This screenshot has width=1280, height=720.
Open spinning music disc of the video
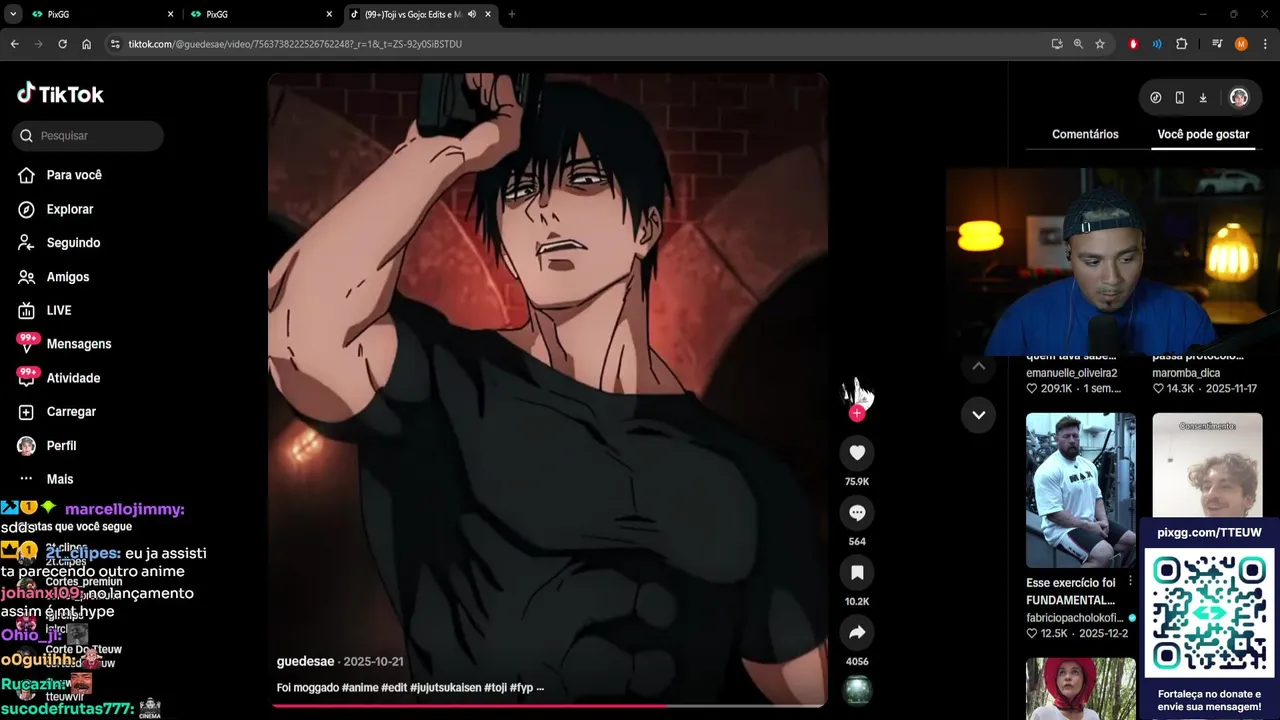click(857, 691)
